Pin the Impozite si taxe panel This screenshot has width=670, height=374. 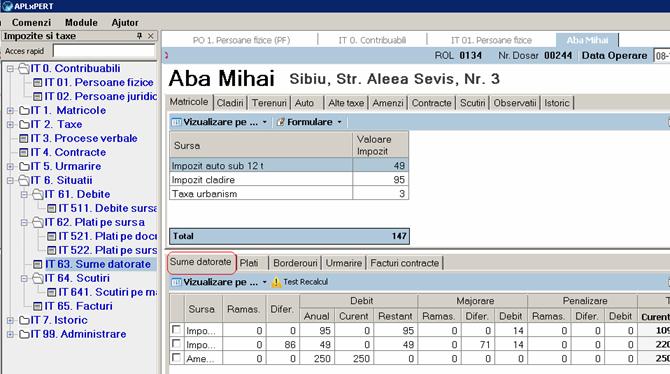point(139,36)
